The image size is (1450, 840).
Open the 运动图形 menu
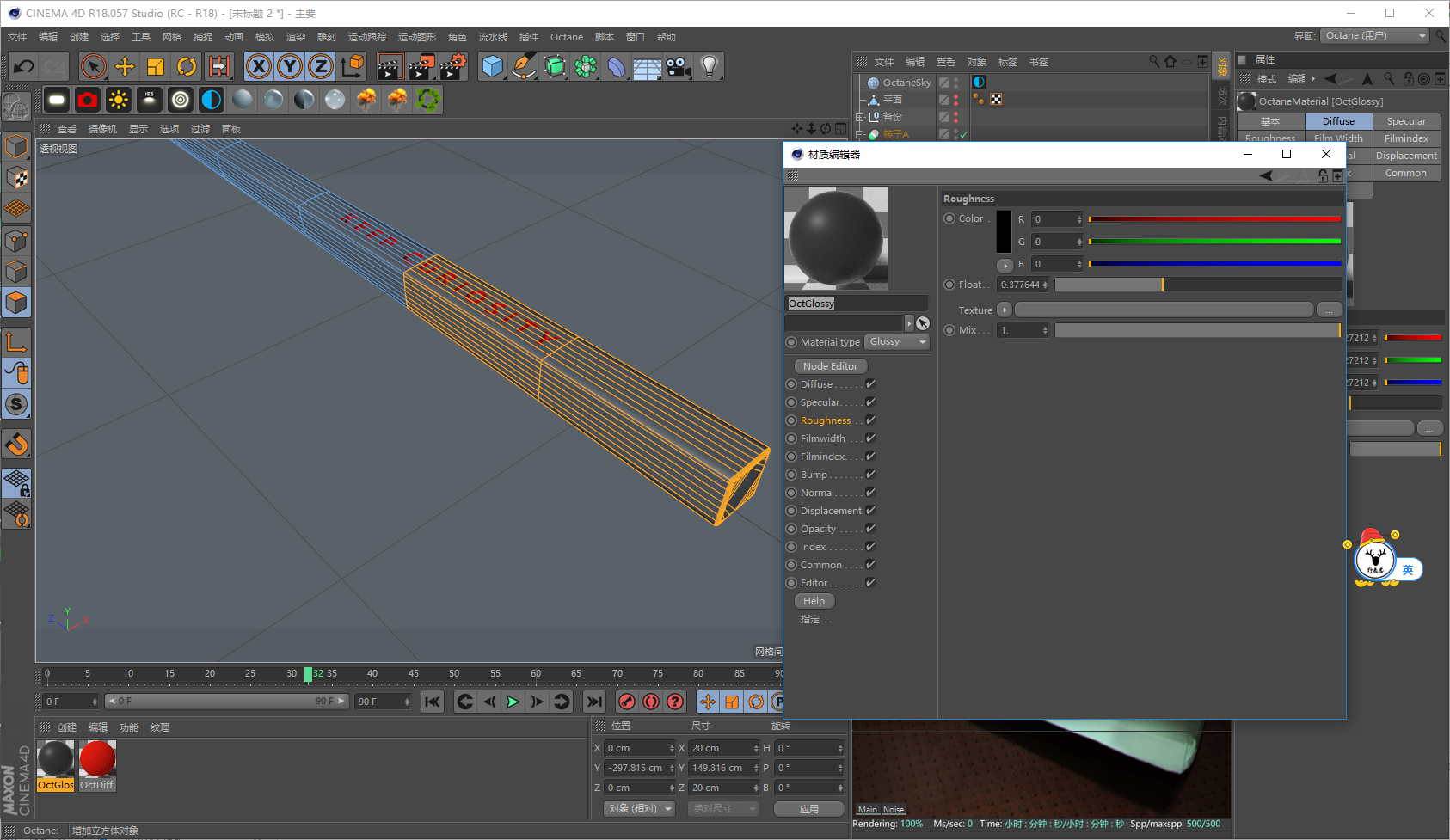417,37
